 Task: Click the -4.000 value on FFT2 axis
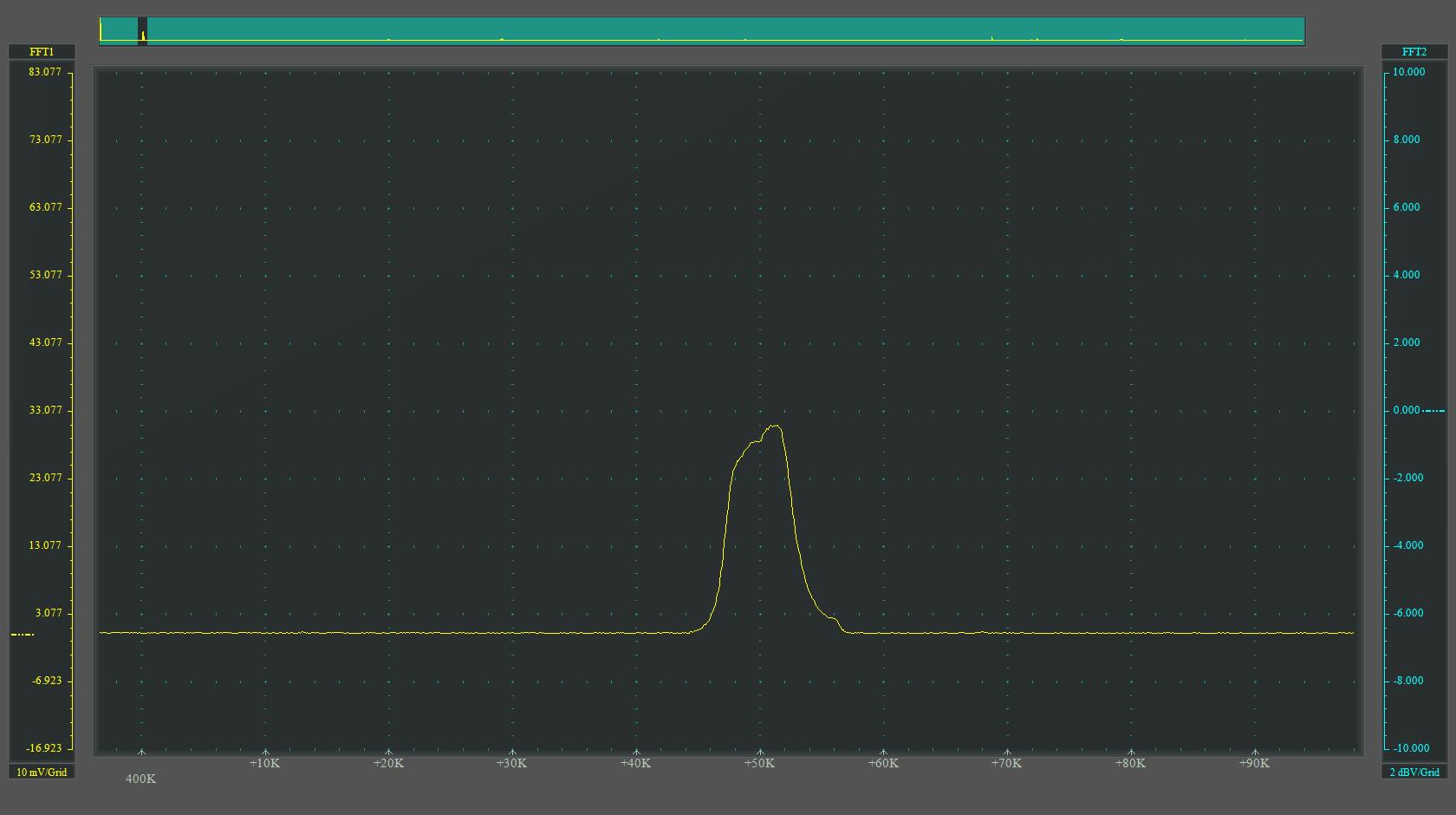coord(1408,545)
